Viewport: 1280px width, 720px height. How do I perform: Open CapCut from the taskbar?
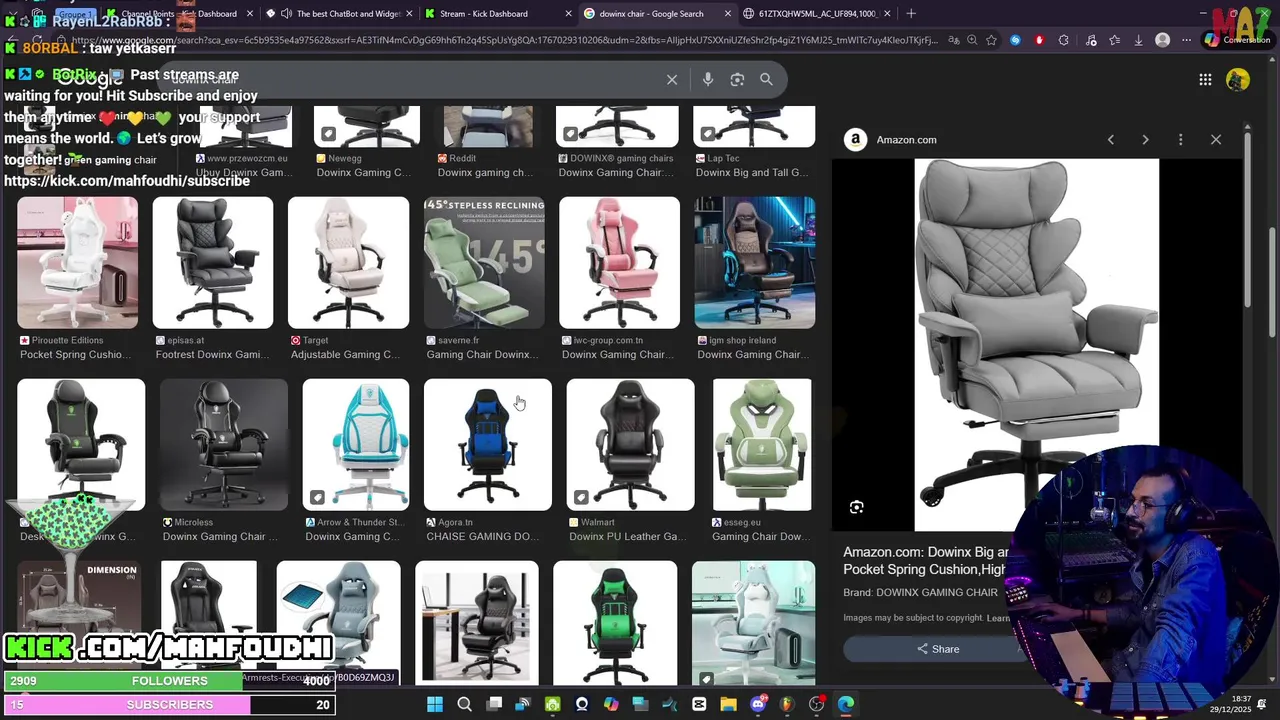tap(699, 704)
